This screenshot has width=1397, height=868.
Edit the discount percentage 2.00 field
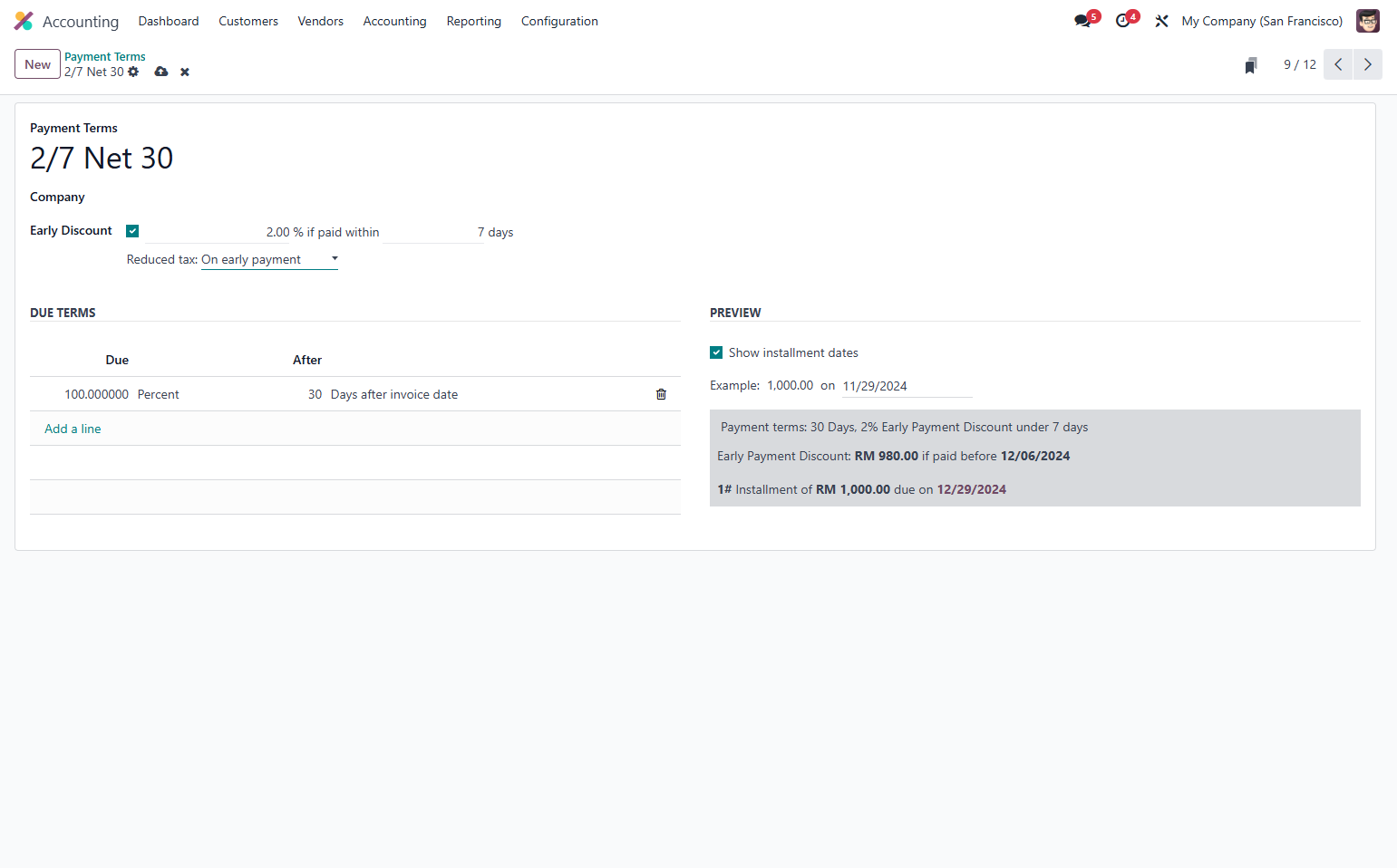(218, 232)
